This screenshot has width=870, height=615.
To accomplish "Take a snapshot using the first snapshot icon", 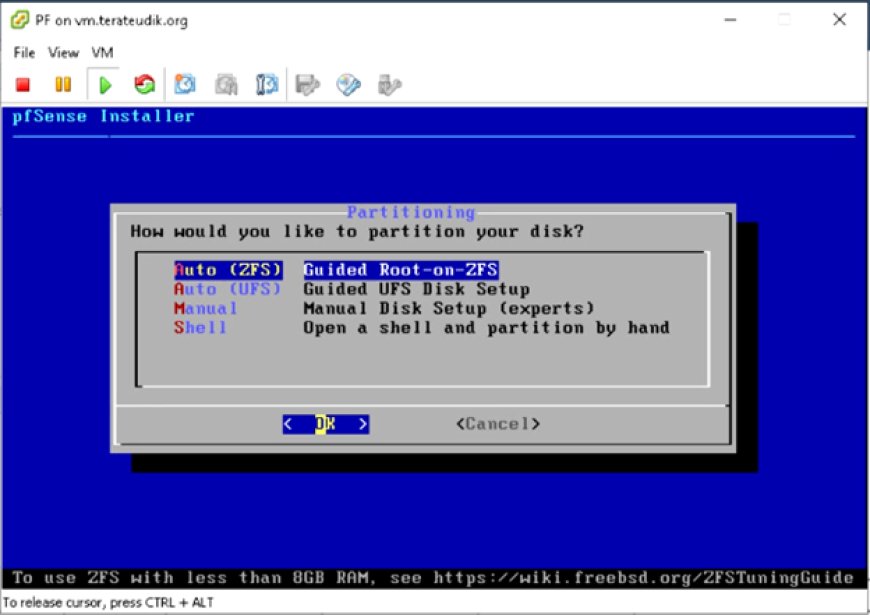I will click(185, 85).
